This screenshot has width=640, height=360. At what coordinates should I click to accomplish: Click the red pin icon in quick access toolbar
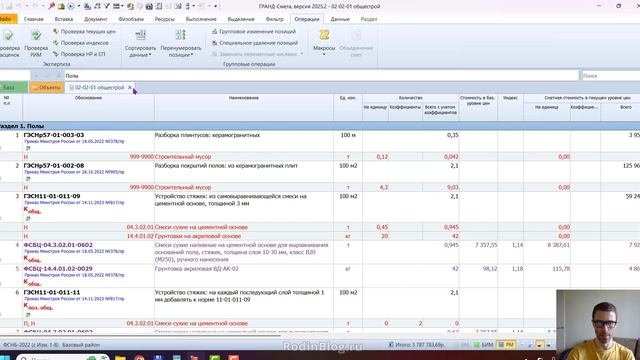[x=51, y=6]
